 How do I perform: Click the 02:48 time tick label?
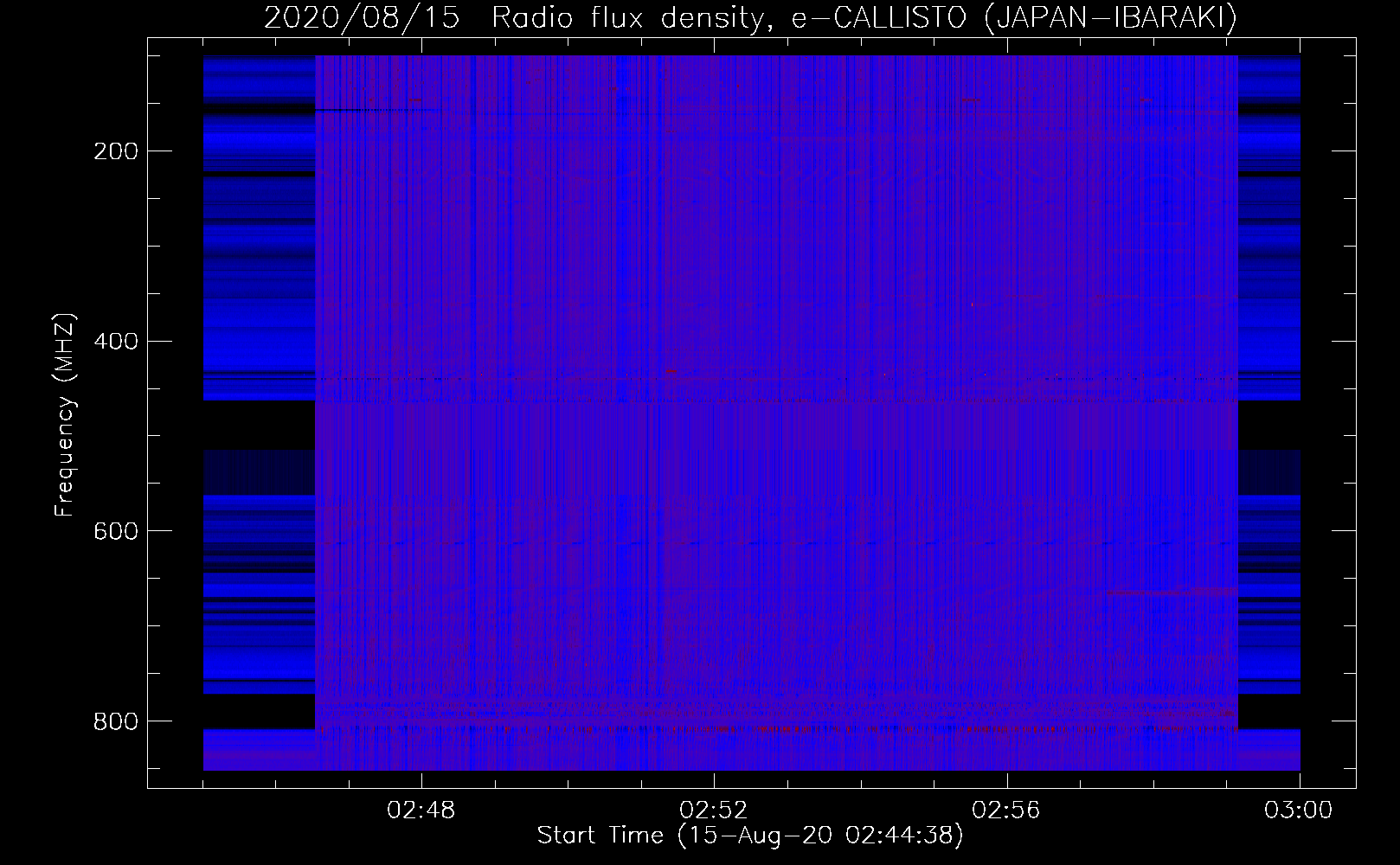pyautogui.click(x=421, y=811)
